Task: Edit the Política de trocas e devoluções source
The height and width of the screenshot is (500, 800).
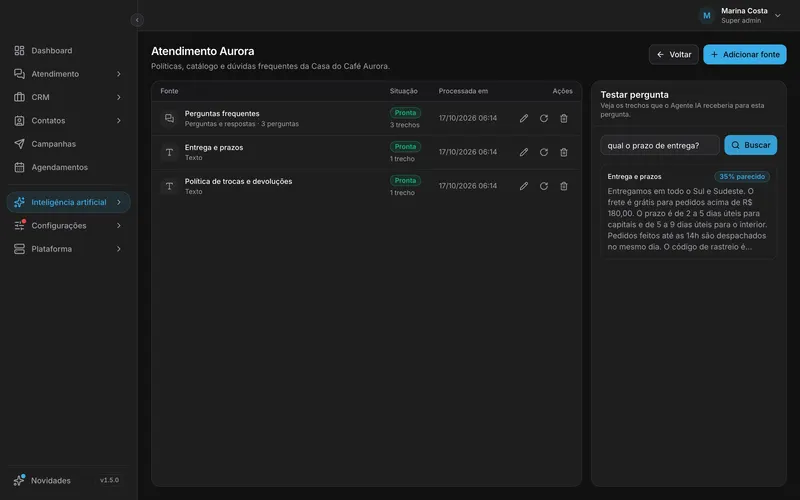Action: click(524, 186)
